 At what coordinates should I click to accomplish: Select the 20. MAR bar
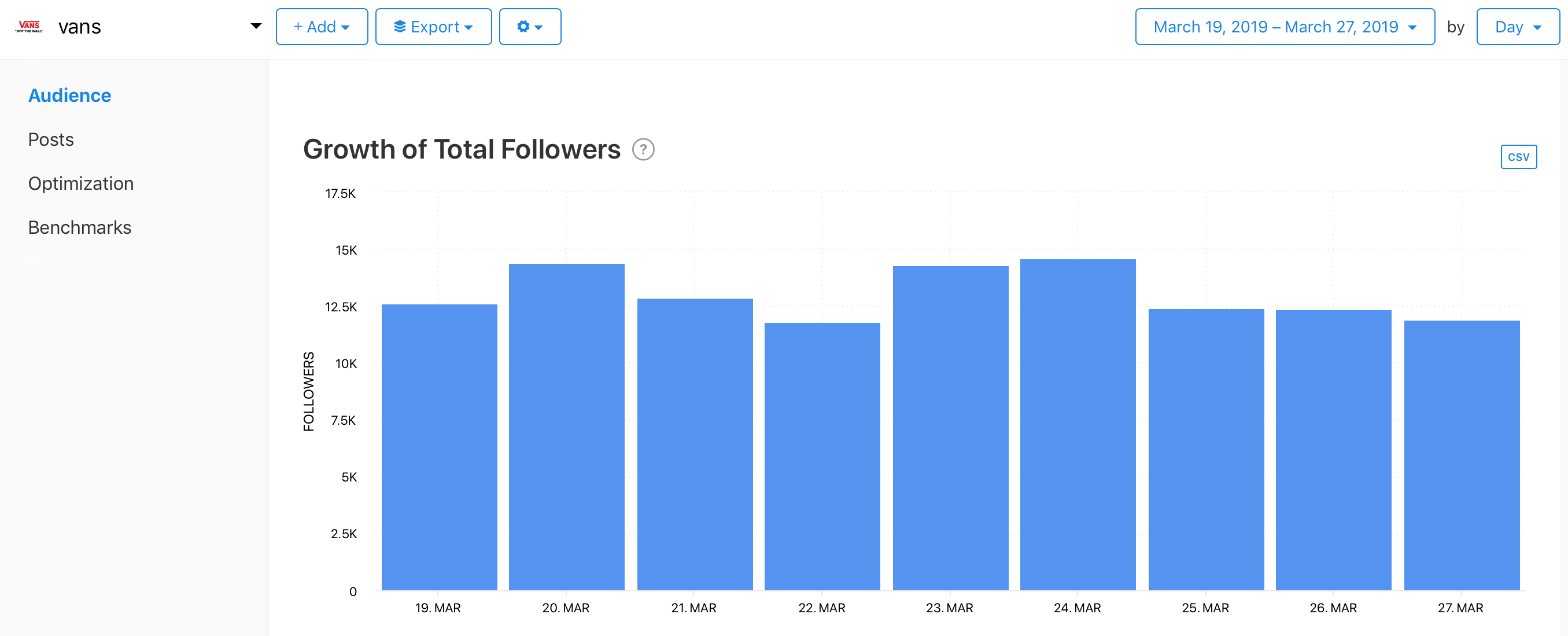pos(566,427)
